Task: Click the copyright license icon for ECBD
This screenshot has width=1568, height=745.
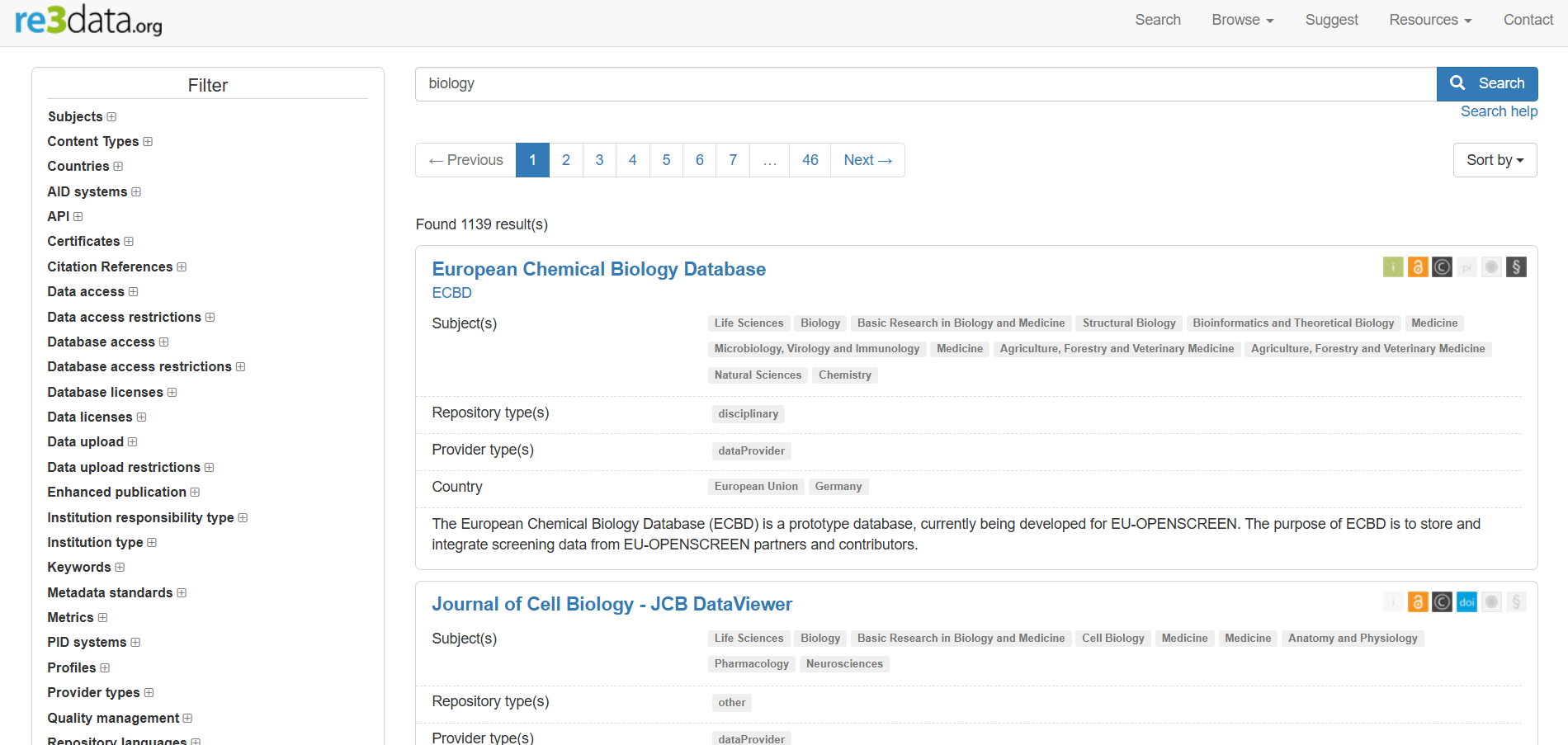Action: 1442,267
